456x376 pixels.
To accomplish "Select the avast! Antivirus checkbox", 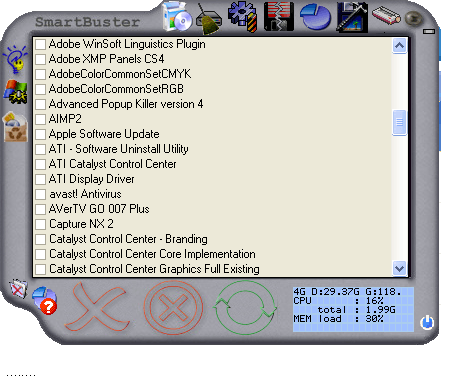I will (41, 194).
